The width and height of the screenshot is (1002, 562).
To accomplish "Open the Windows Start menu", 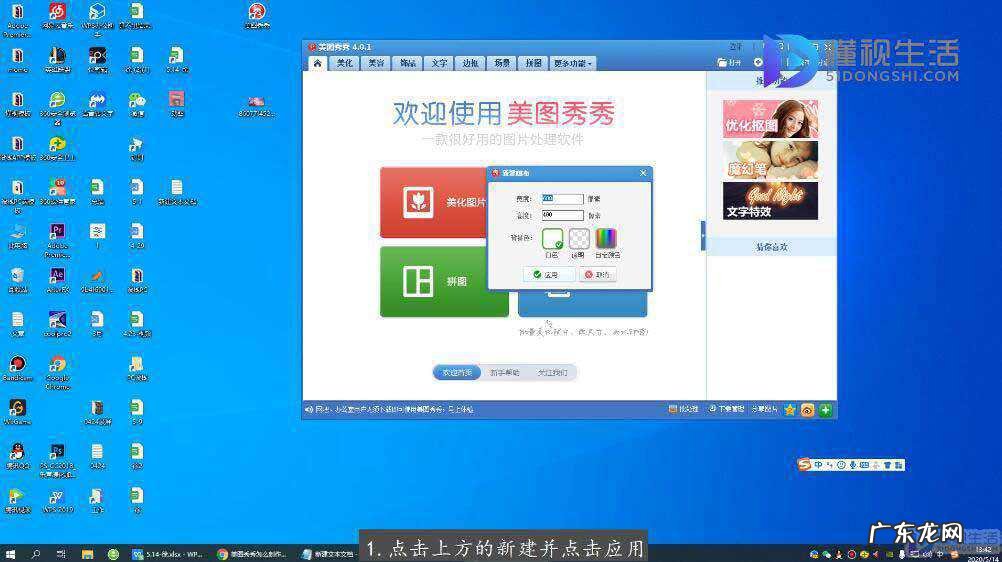I will (x=10, y=554).
